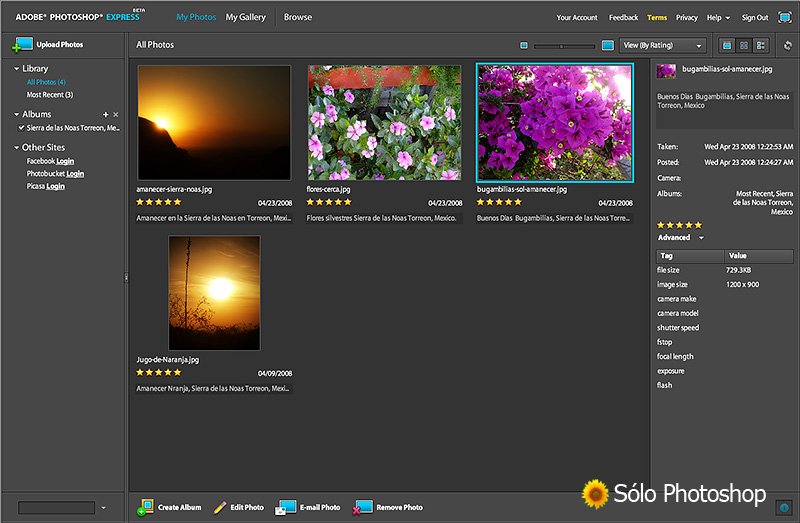Open Your Account
The height and width of the screenshot is (523, 800).
coord(577,17)
